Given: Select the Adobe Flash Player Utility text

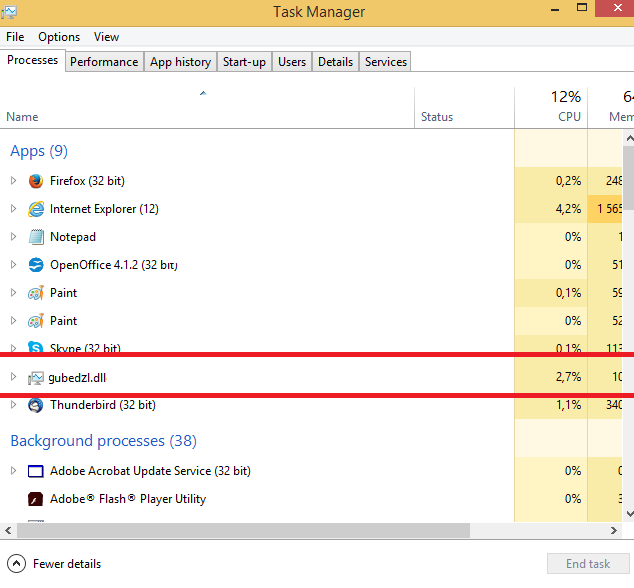Looking at the screenshot, I should click(128, 499).
